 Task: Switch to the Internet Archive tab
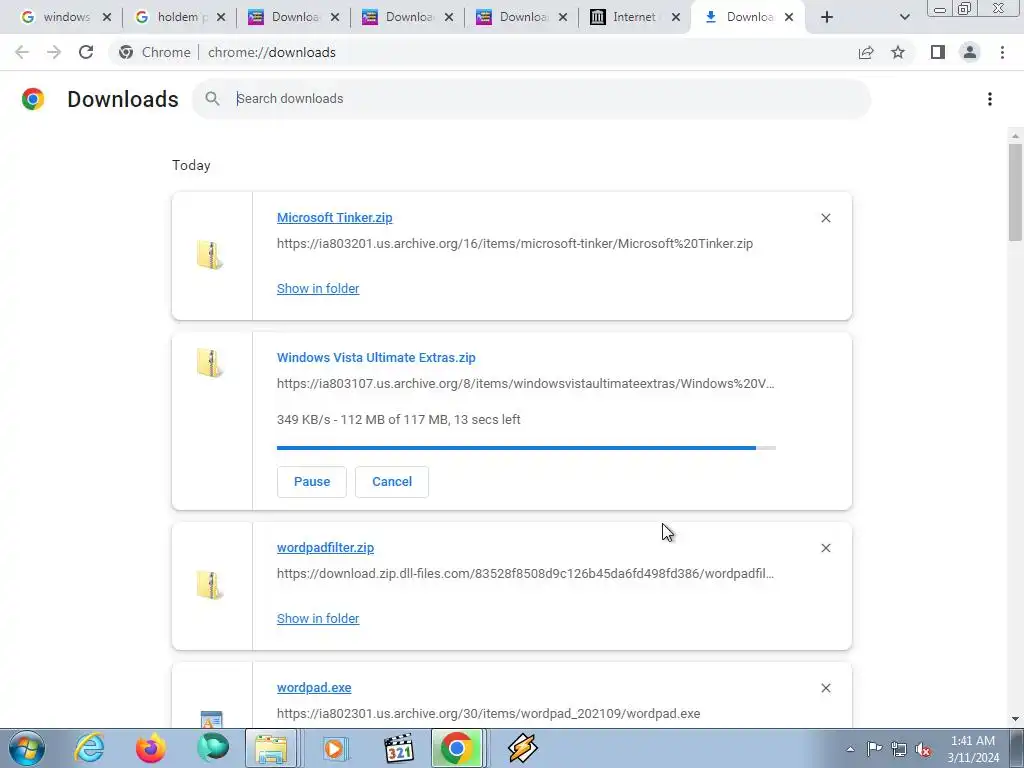point(628,17)
